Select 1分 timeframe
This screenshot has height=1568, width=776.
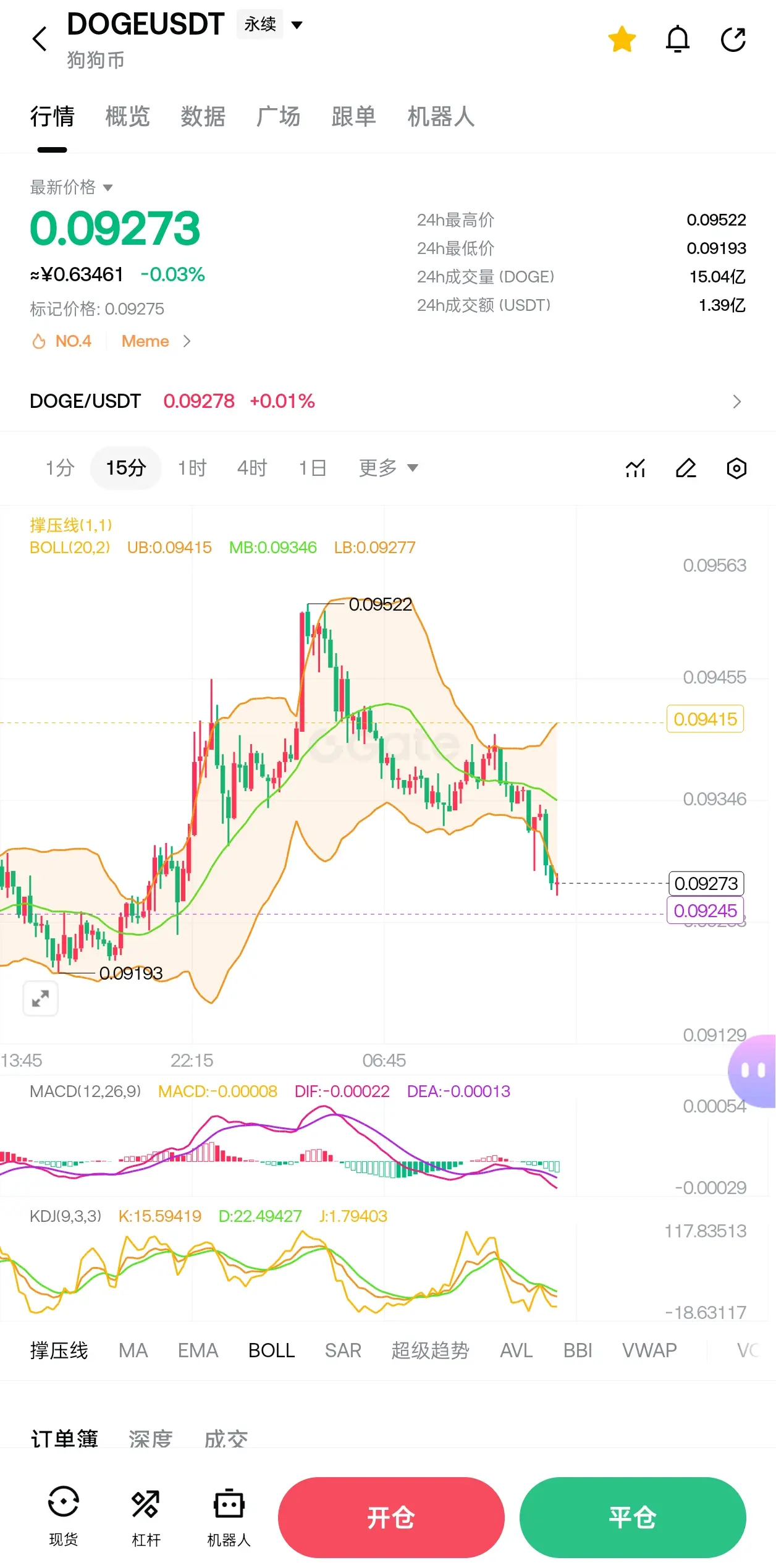coord(60,468)
